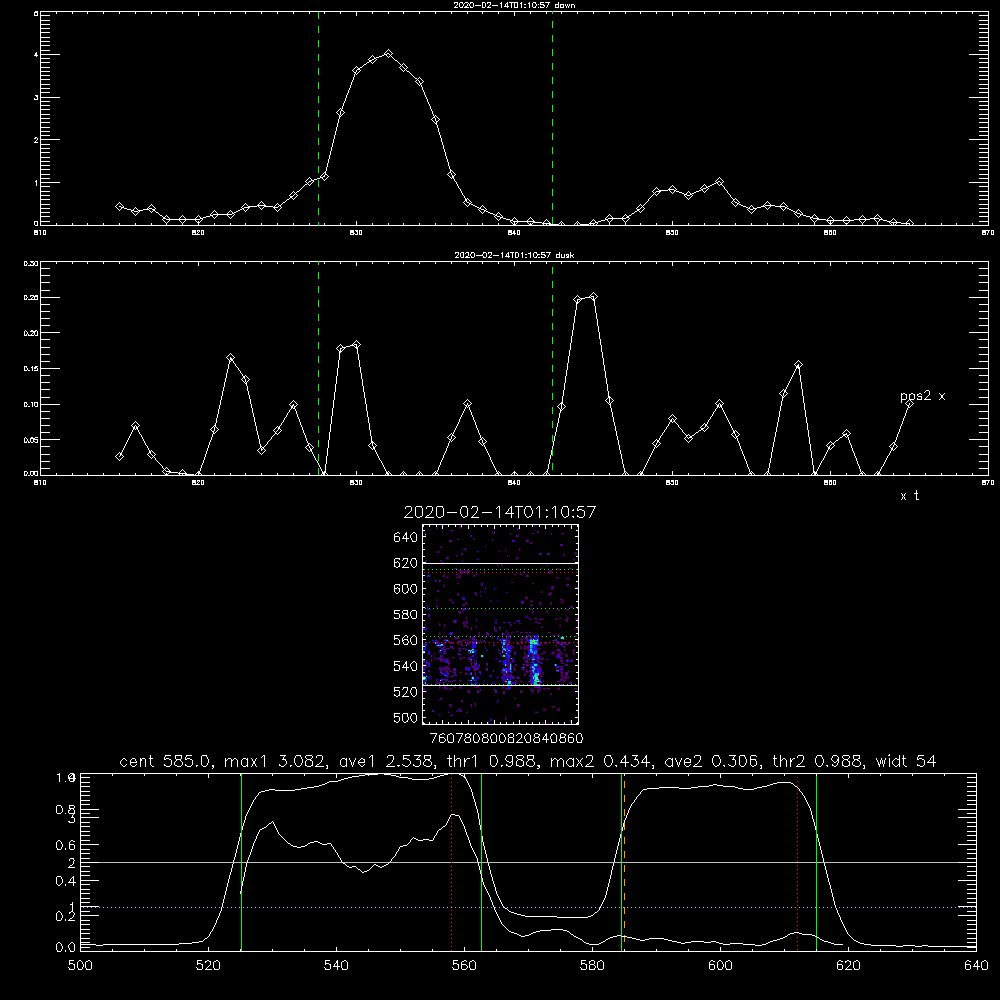
Task: Select the 'cent 585.0' value
Action: point(168,761)
